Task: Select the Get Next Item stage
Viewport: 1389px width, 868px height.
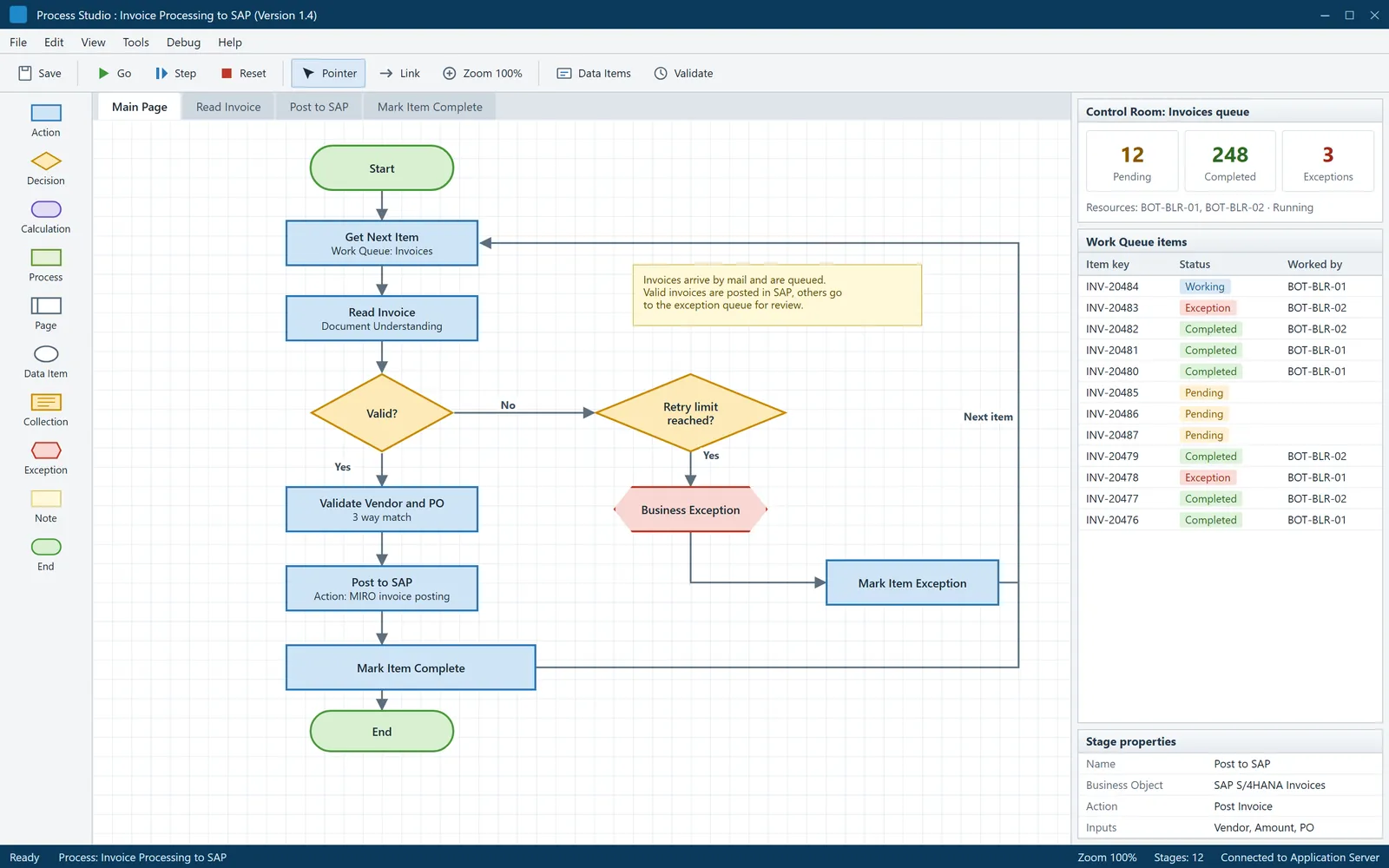Action: (x=382, y=243)
